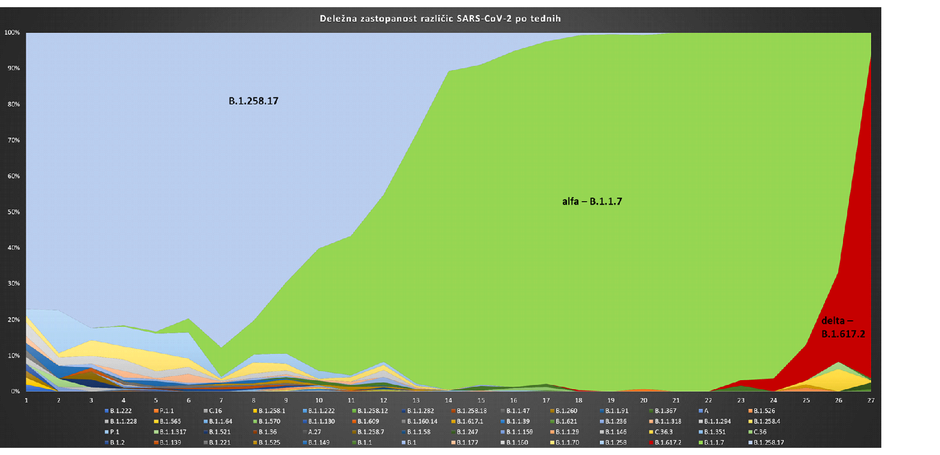Select week 14 on the horizontal axis
This screenshot has width=940, height=455.
[x=448, y=399]
